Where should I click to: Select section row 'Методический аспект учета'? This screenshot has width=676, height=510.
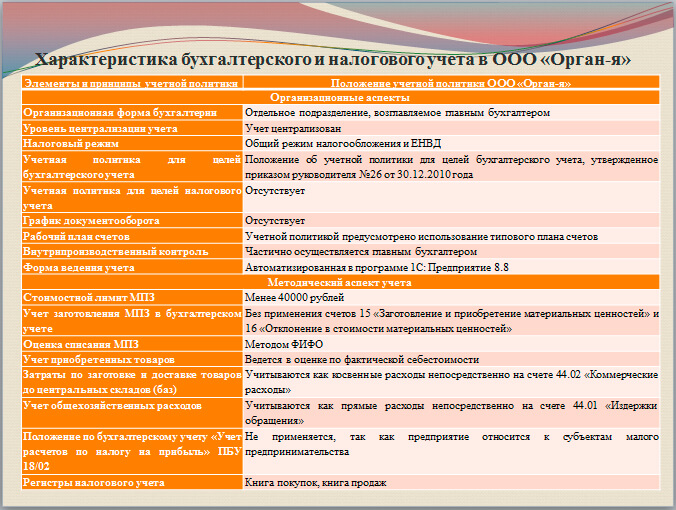tap(340, 282)
